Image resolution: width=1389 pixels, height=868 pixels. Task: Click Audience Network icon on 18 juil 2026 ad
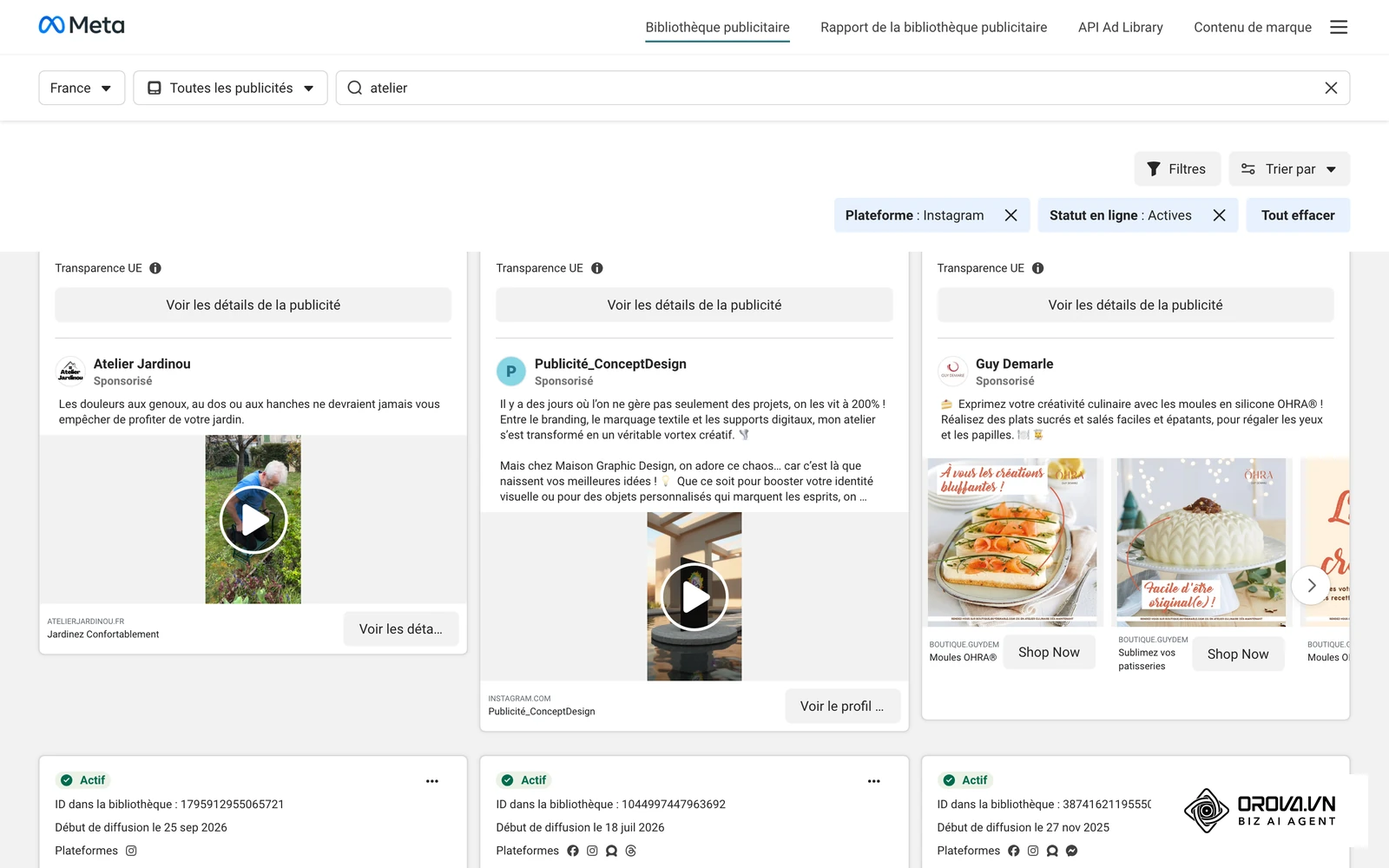tap(612, 851)
